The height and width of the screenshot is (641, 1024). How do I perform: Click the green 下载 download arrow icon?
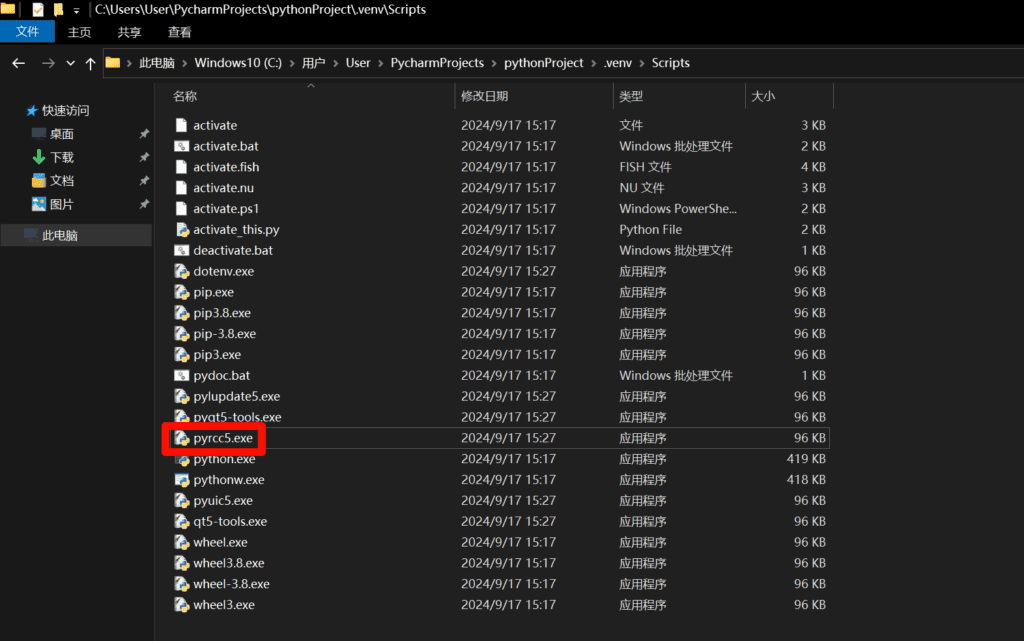38,157
